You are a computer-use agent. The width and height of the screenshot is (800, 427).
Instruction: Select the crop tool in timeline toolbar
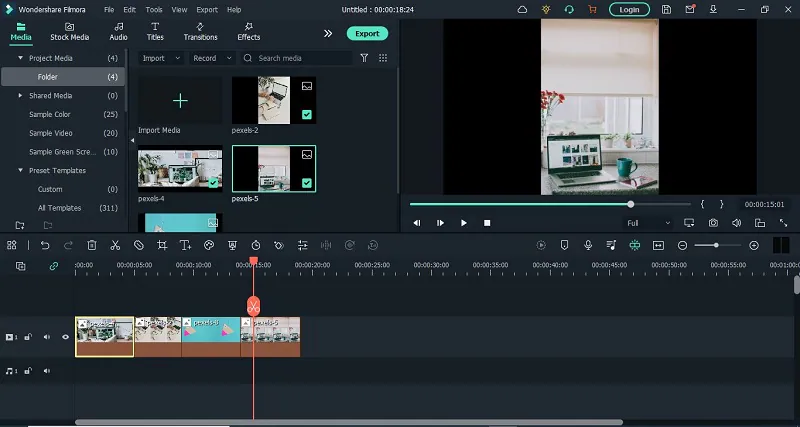point(162,245)
